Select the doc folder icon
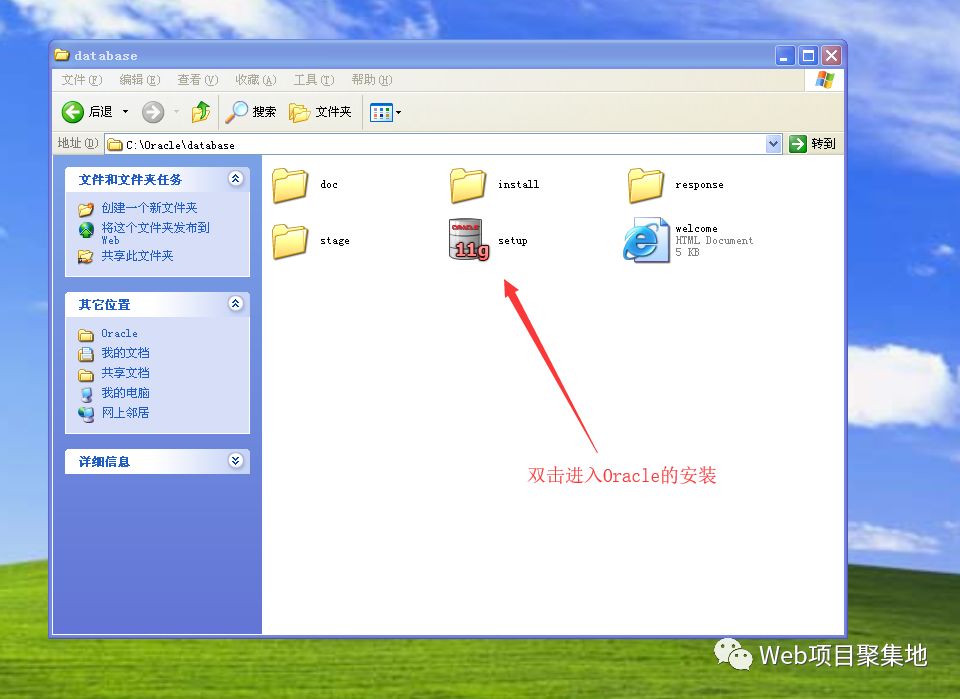The height and width of the screenshot is (699, 960). (290, 185)
